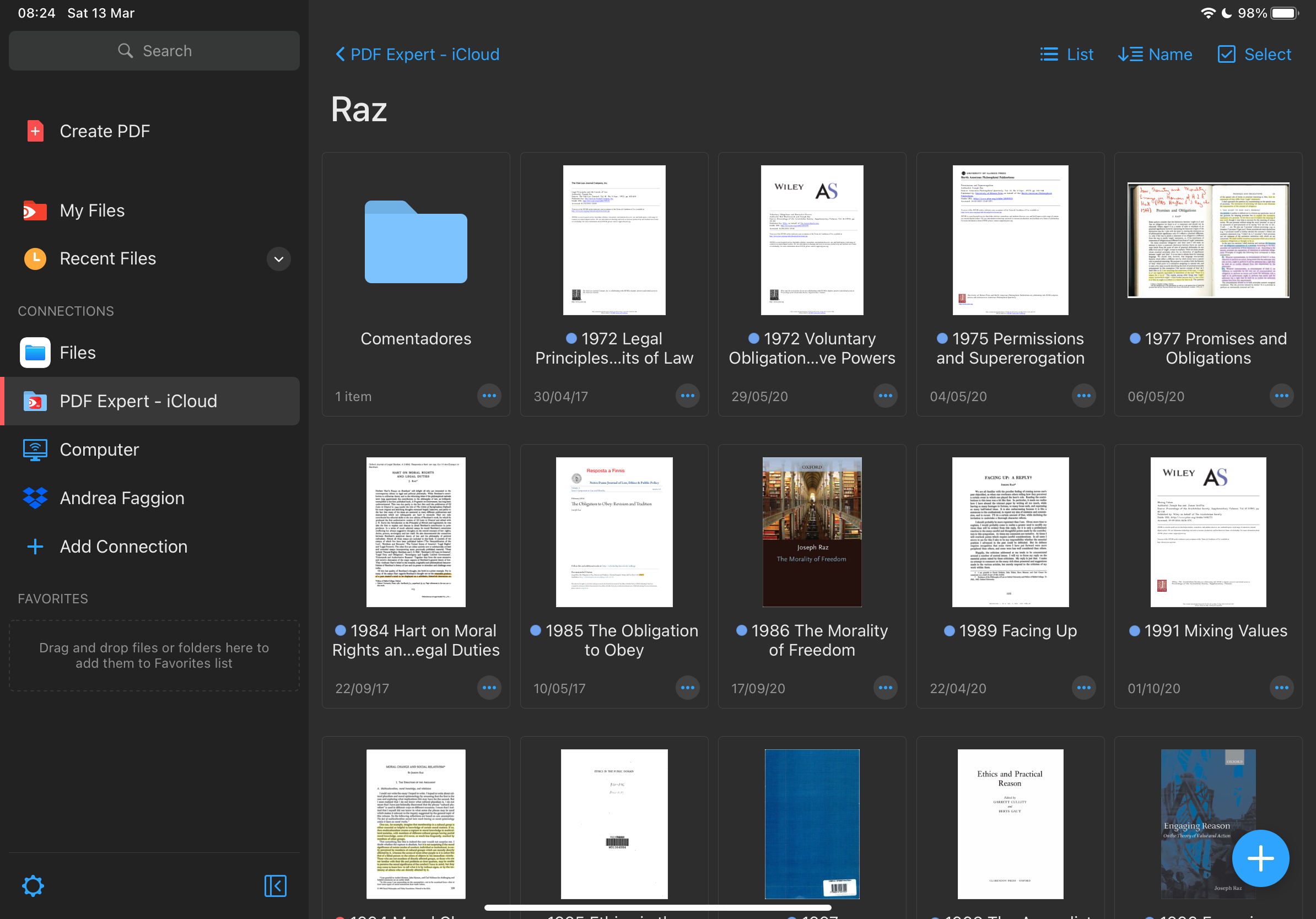Screen dimensions: 1316x919
Task: Toggle List view layout
Action: coord(1066,55)
